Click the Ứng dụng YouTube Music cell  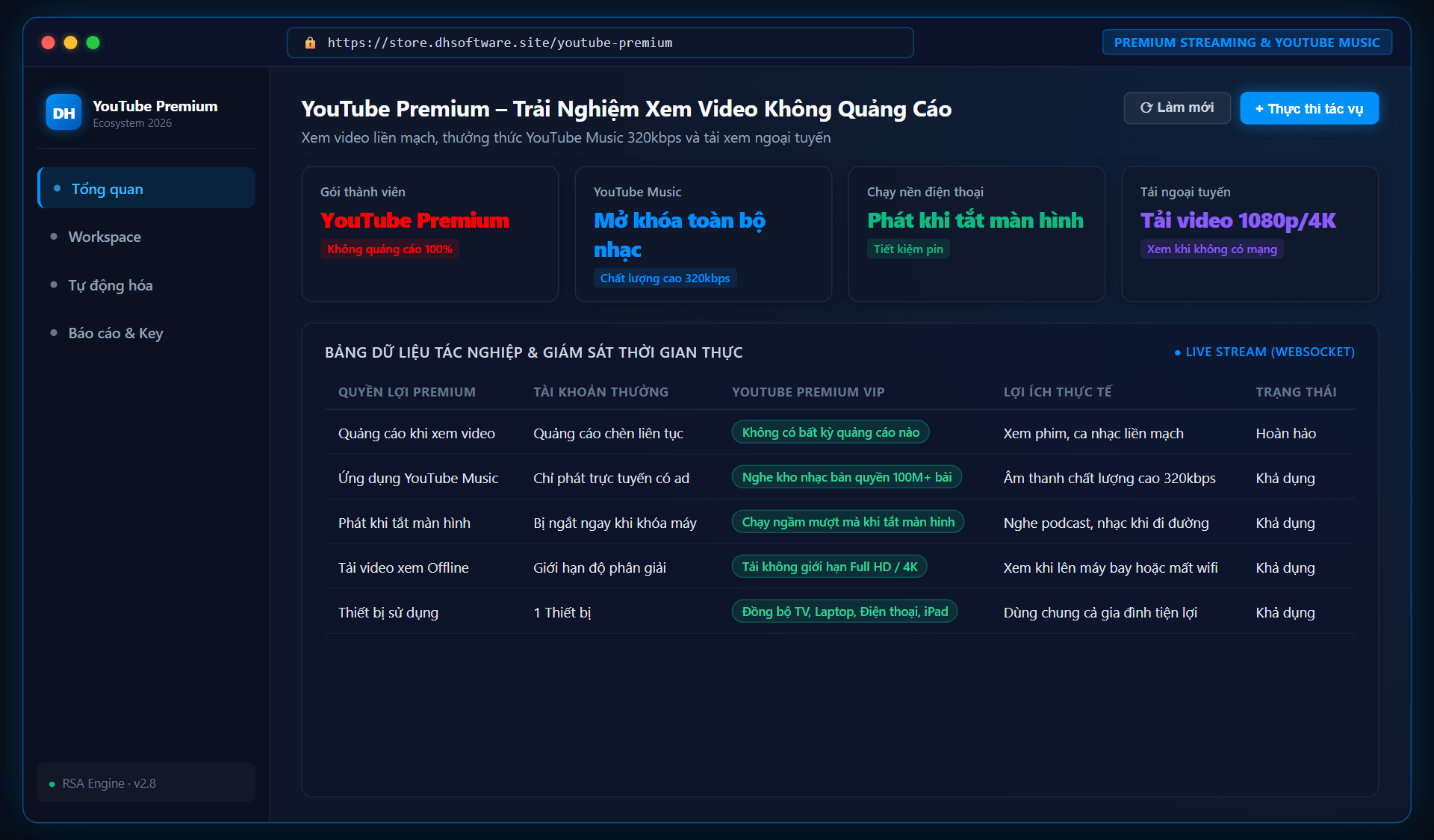[418, 478]
